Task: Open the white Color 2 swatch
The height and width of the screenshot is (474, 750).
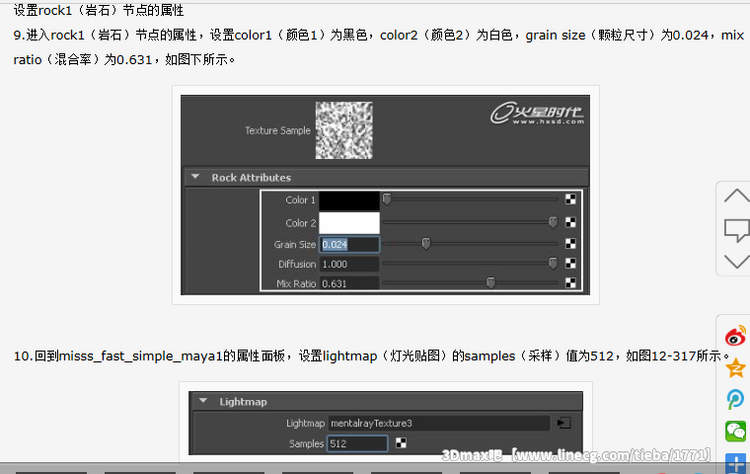Action: click(x=349, y=223)
